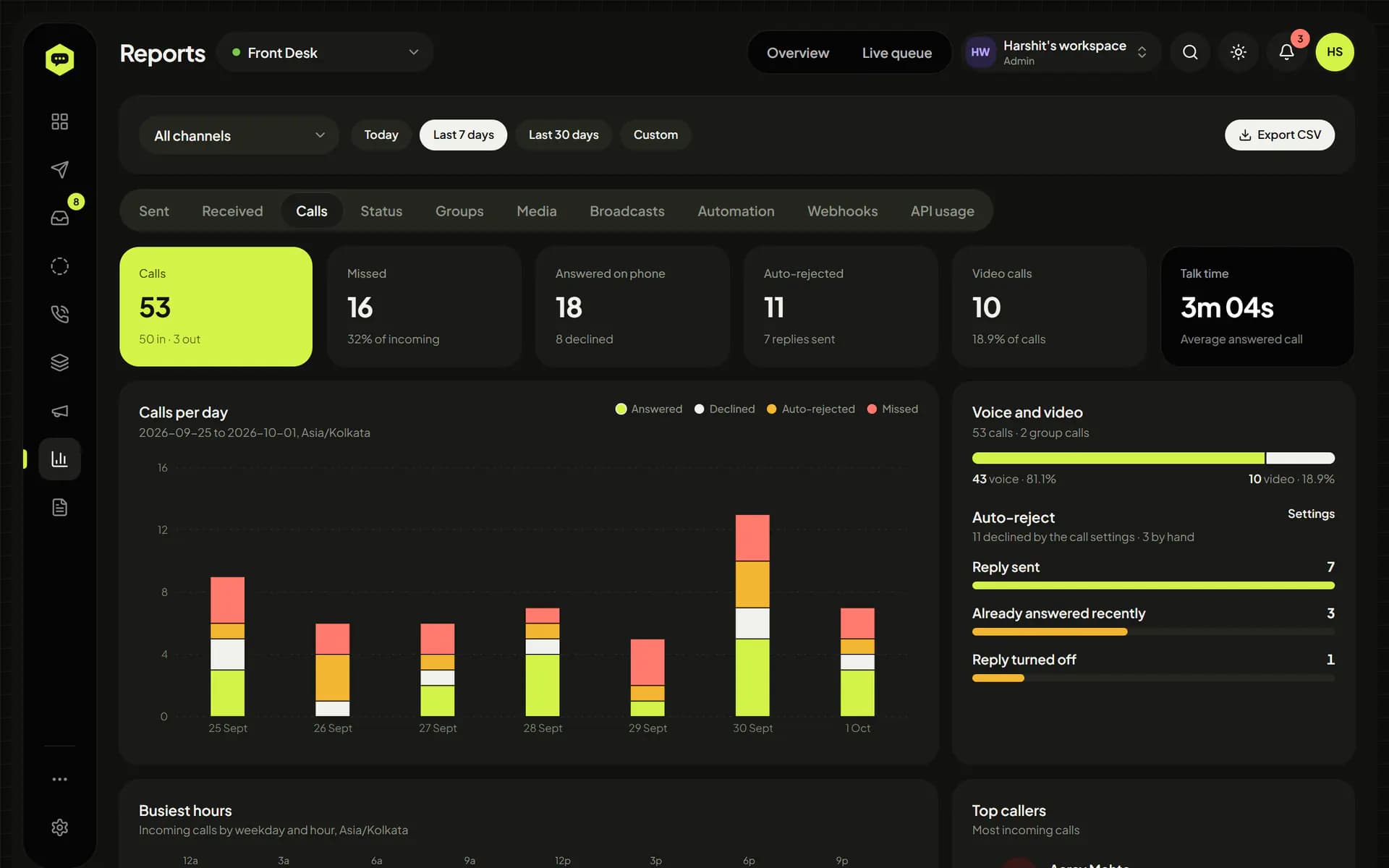Screen dimensions: 1389x868
Task: Select the bar chart reports icon
Action: tap(59, 459)
